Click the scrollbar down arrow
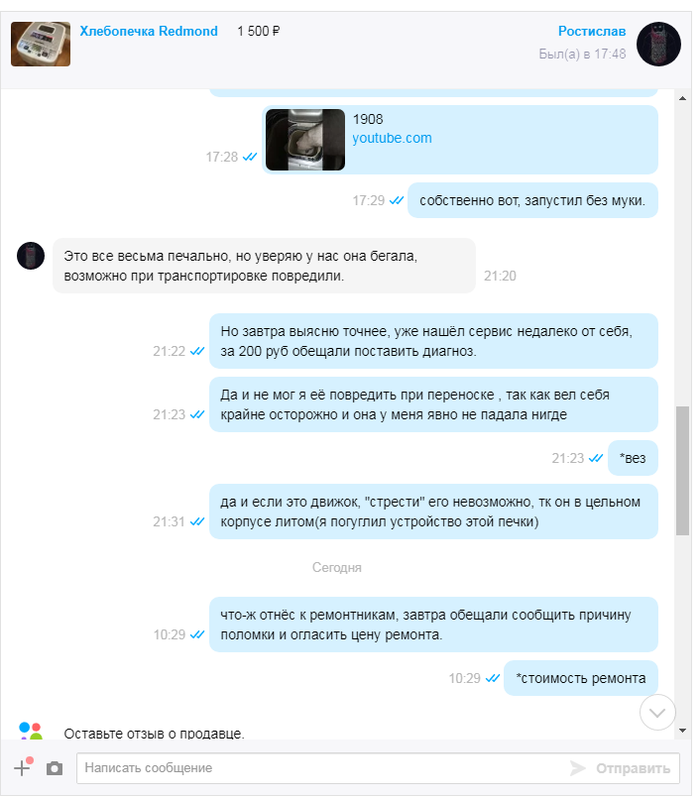 click(682, 730)
